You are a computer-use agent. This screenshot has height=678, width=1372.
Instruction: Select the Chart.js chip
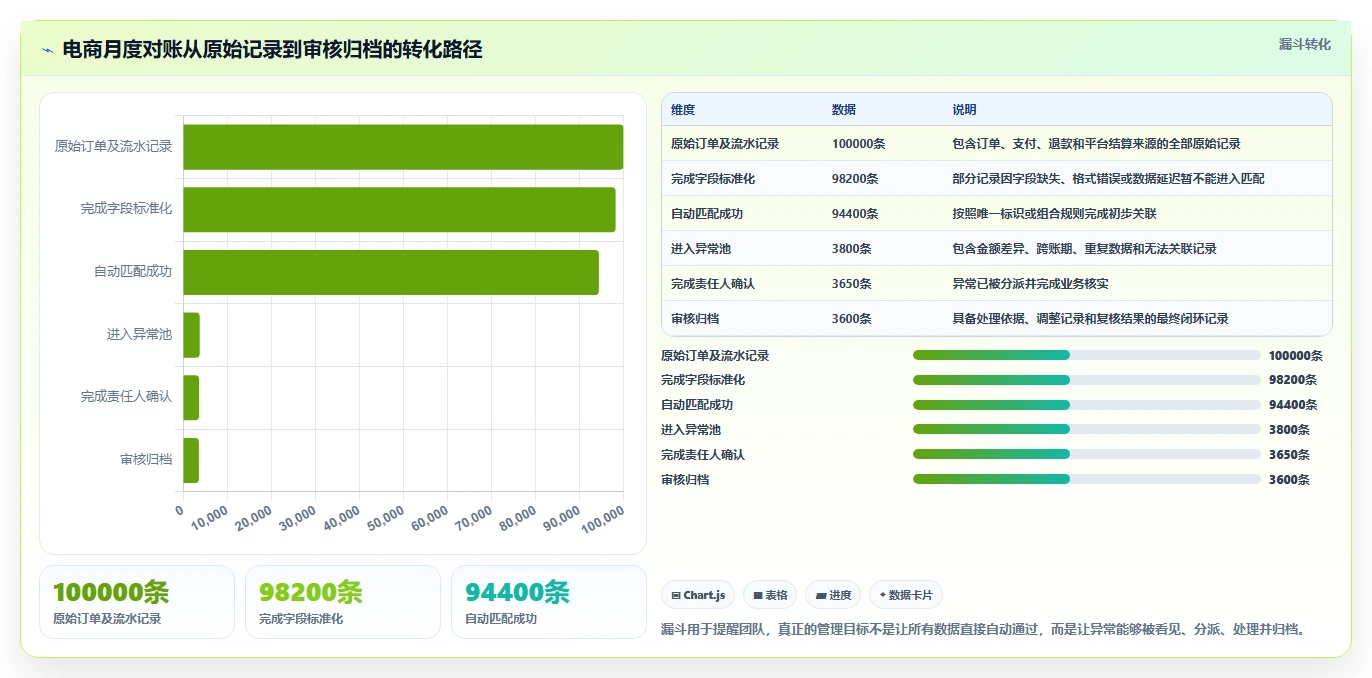pos(698,595)
